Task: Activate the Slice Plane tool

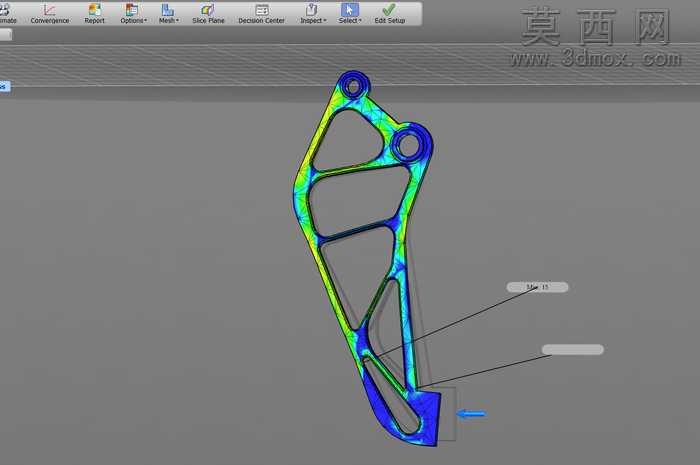Action: coord(208,13)
